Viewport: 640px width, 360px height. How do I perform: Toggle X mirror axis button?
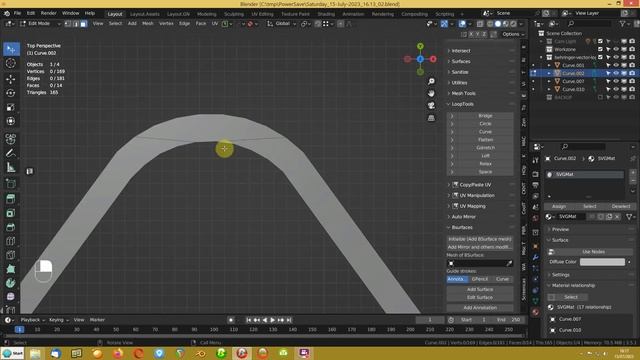click(471, 34)
